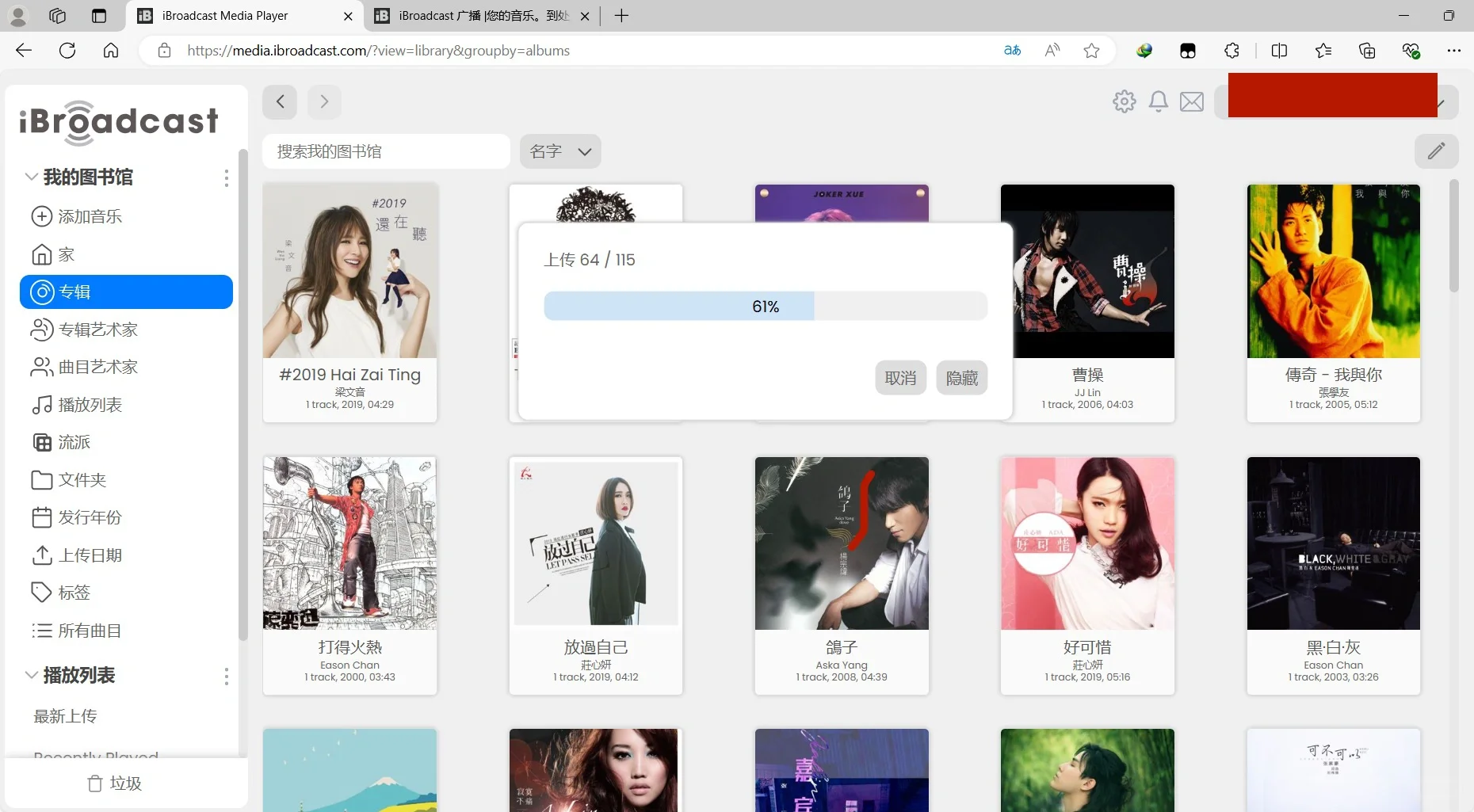Click the upload progress bar at 61%
Viewport: 1474px width, 812px height.
(766, 307)
